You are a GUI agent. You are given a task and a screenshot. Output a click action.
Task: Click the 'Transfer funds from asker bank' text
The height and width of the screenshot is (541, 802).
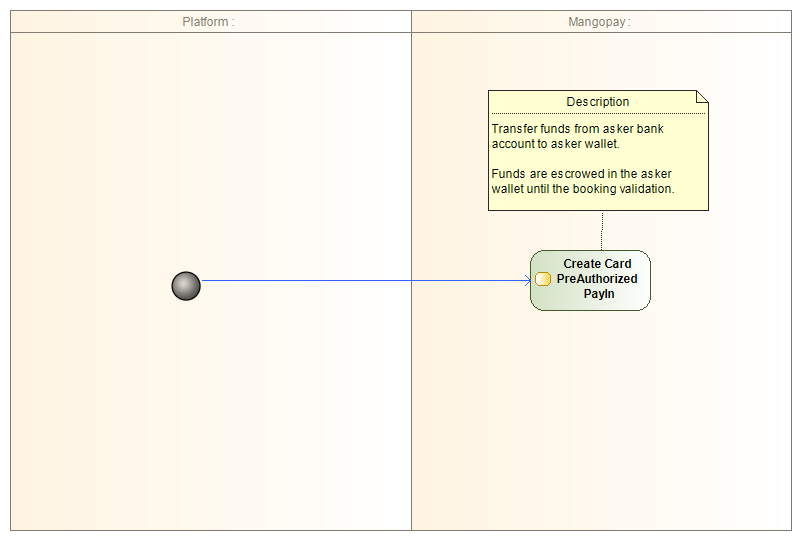tap(577, 129)
